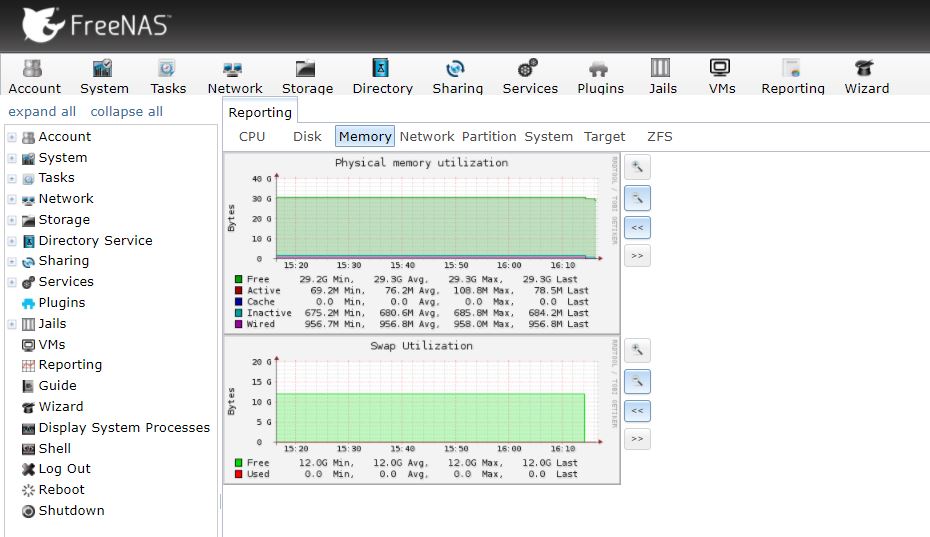Expand the Account tree node
This screenshot has width=930, height=537.
click(12, 137)
